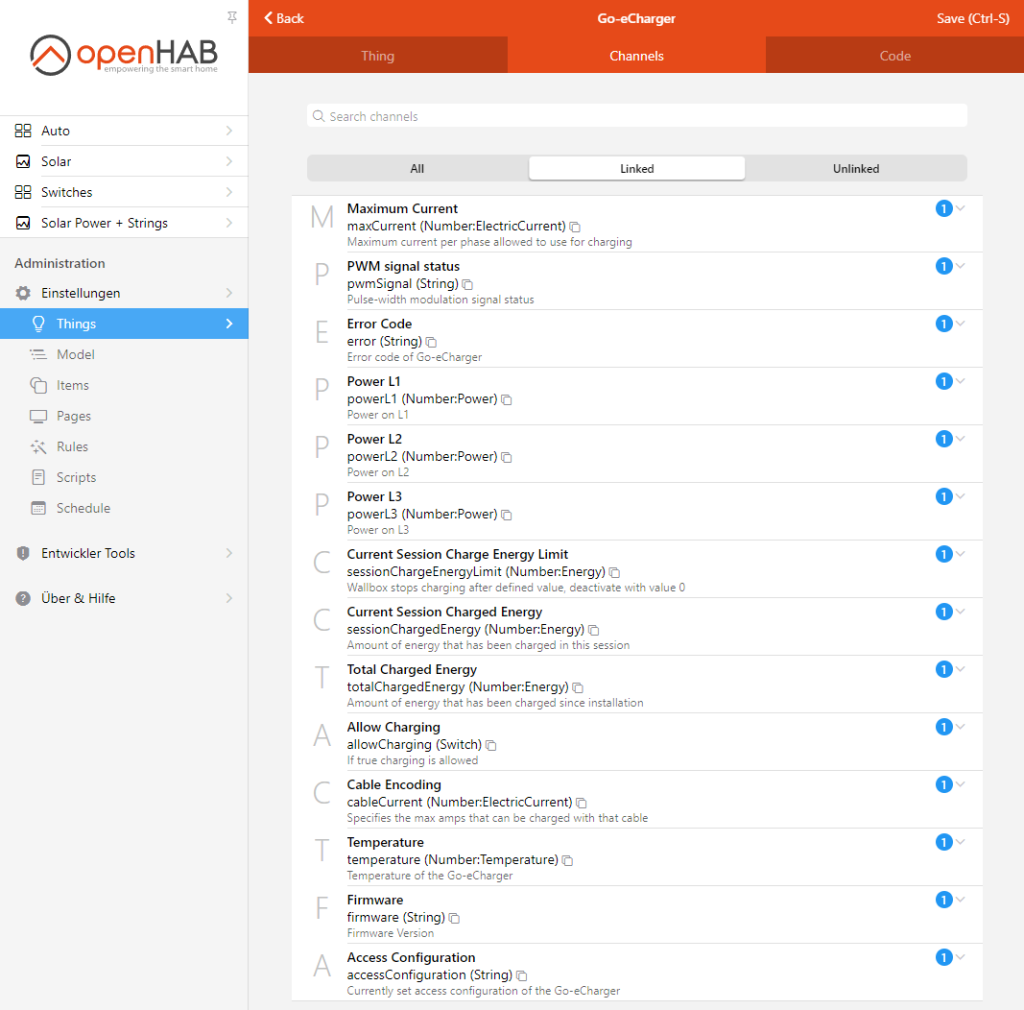
Task: Click the Search channels field
Action: coord(637,116)
